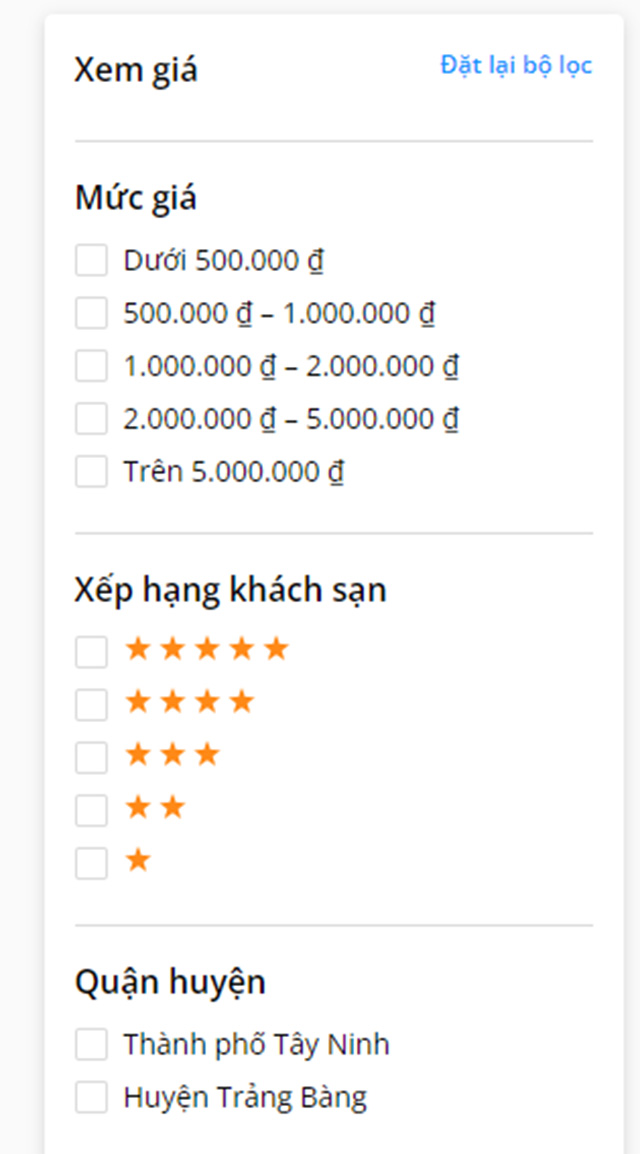Check the 'Dưới 500.000 đ' price filter
Viewport: 640px width, 1154px height.
[x=91, y=260]
